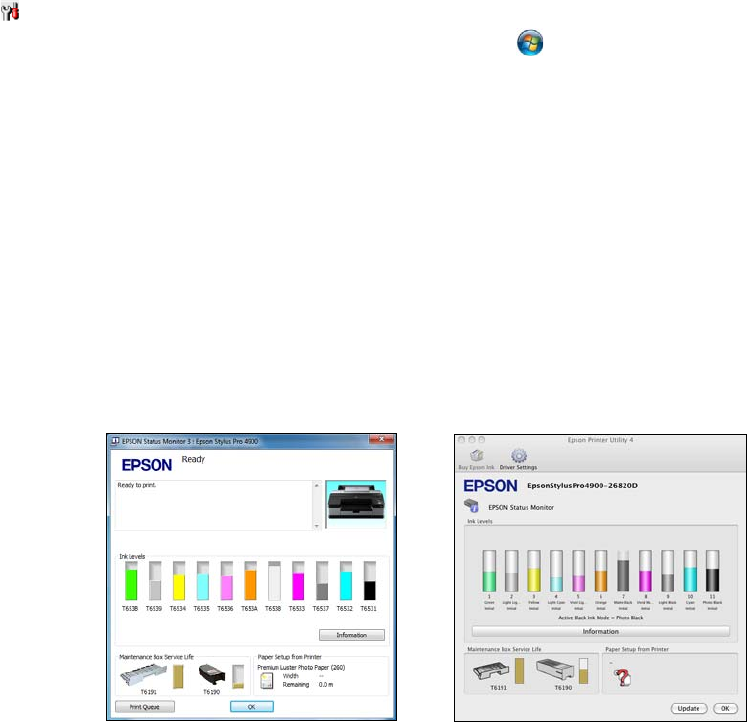The width and height of the screenshot is (747, 722).
Task: Click the wrench utility icon at top-left
Action: coord(10,11)
